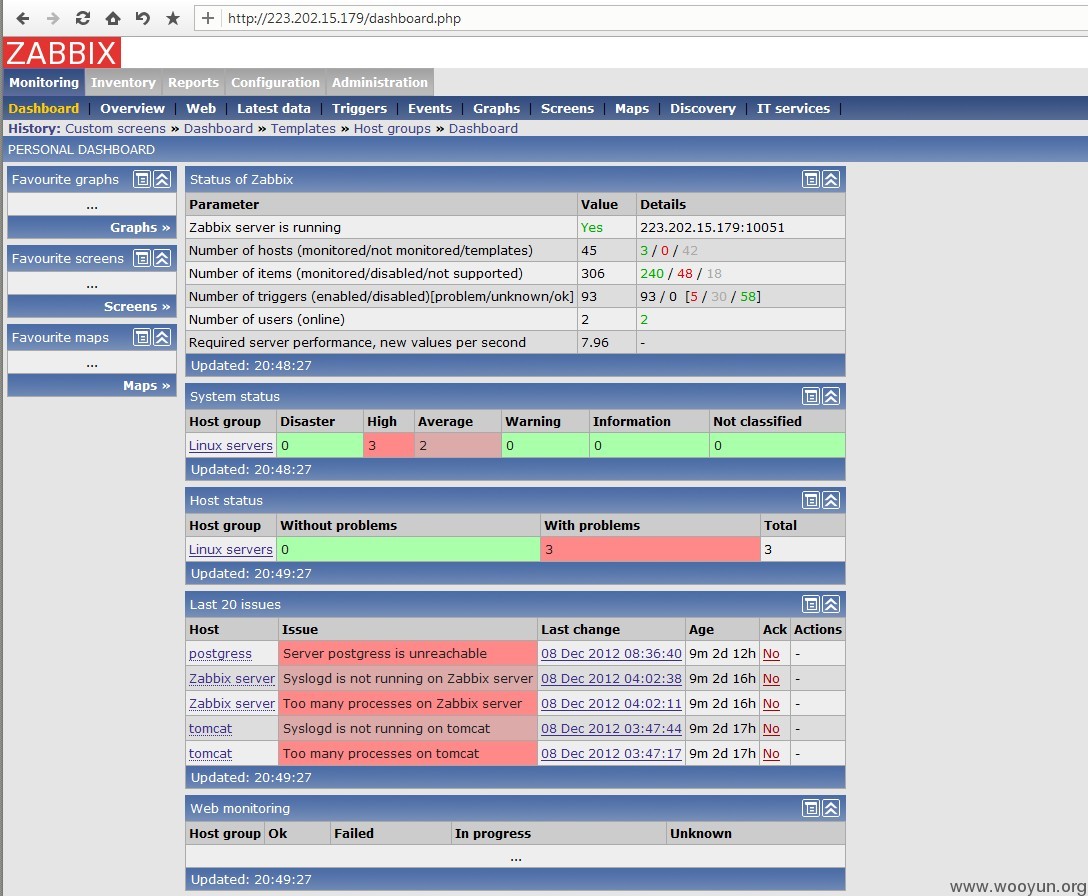Open the 08 Dec 2012 04:02:11 event
Image resolution: width=1088 pixels, height=896 pixels.
(x=611, y=704)
